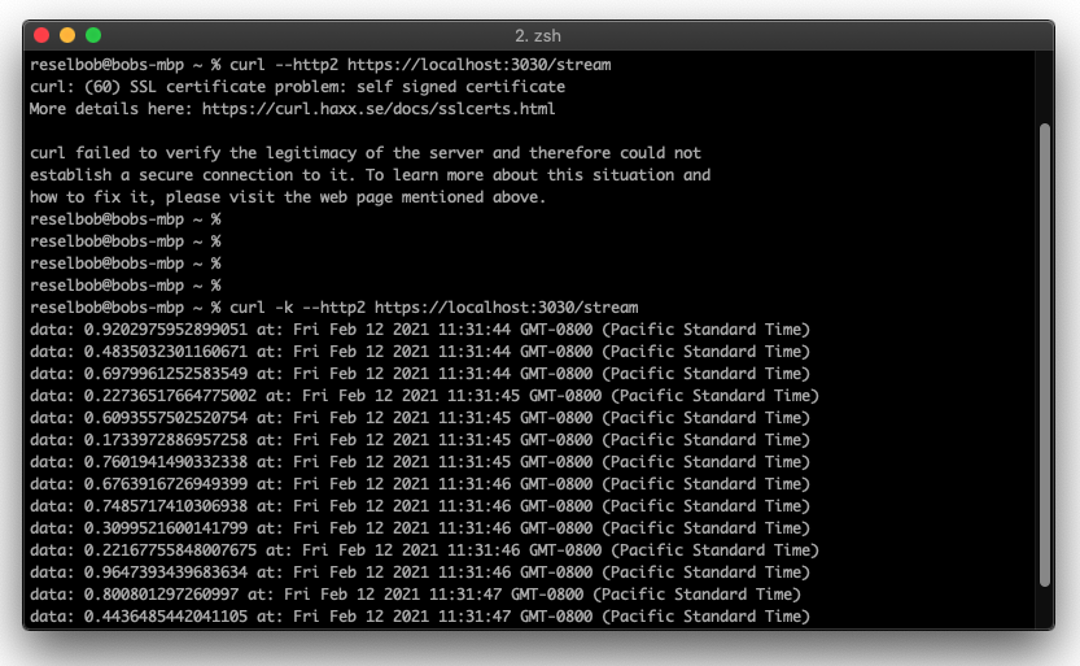Open the curl.haxx.se sslcerts docs link
This screenshot has height=666, width=1080.
click(378, 109)
